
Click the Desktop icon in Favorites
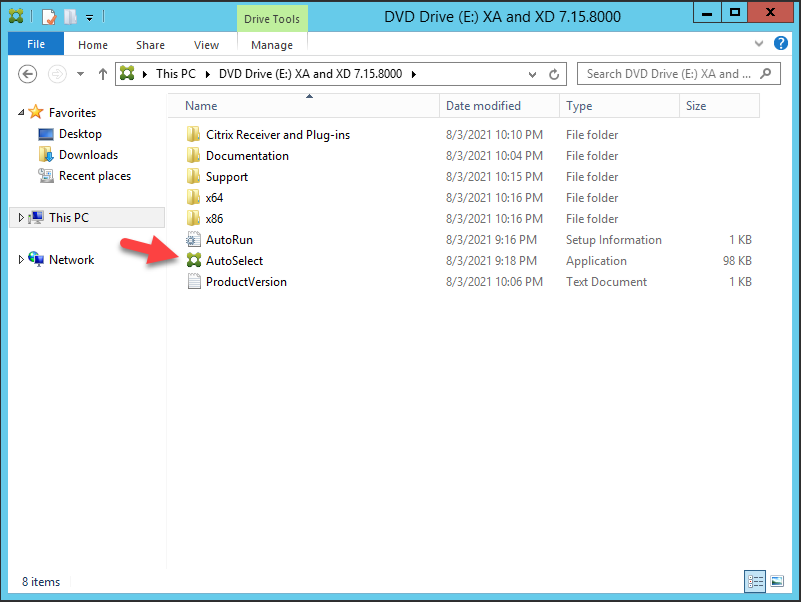point(46,134)
